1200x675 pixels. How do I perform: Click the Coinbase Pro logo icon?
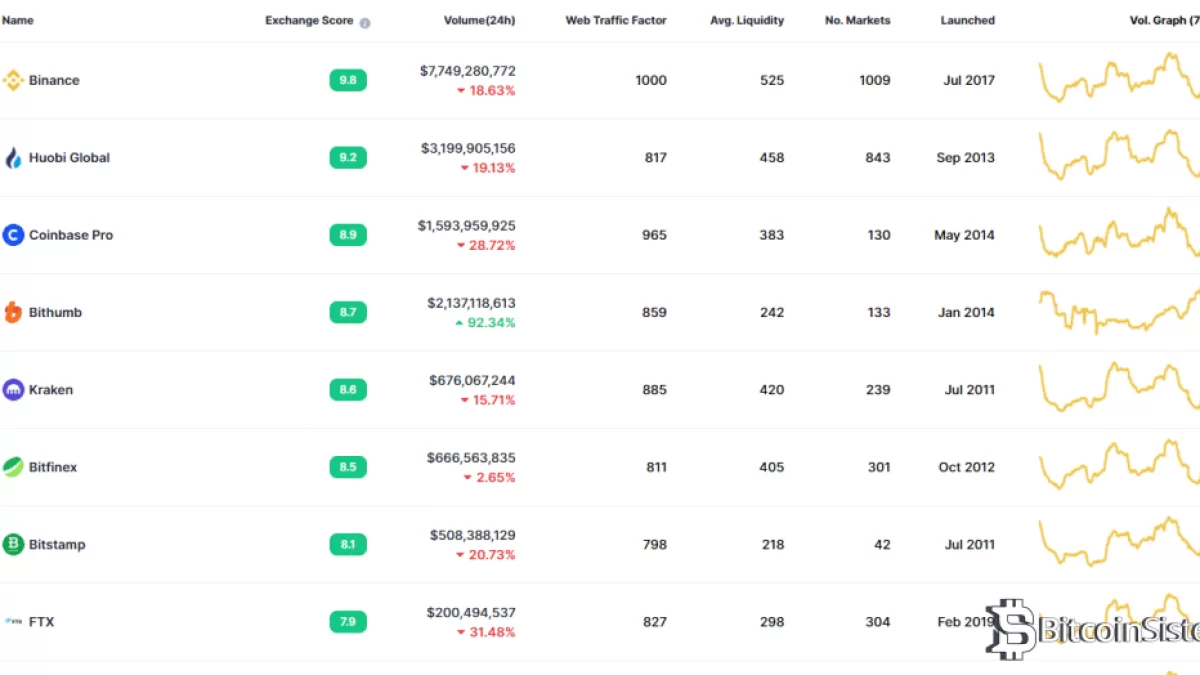click(x=13, y=235)
